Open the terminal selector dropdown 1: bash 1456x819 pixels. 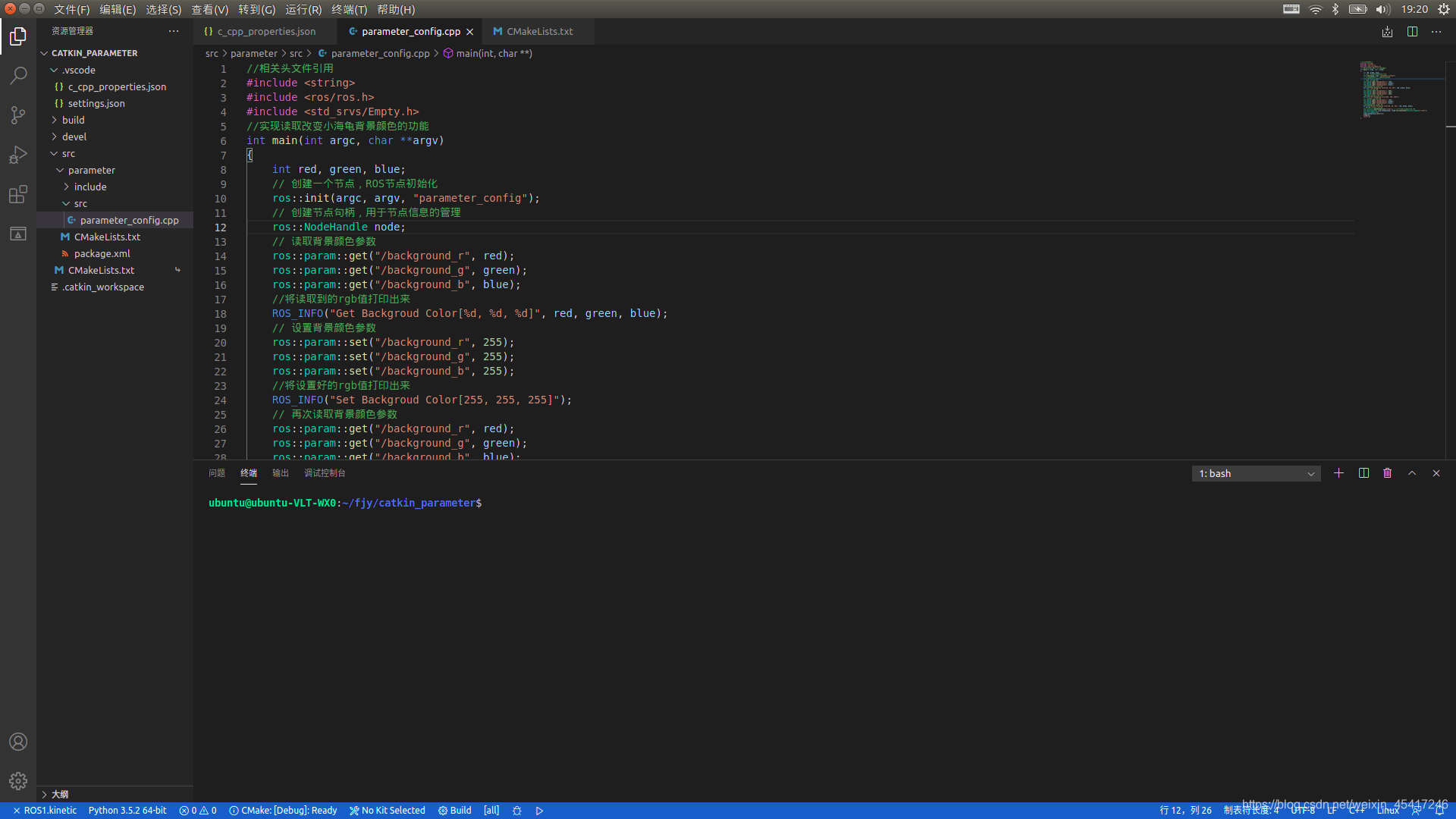[1256, 473]
